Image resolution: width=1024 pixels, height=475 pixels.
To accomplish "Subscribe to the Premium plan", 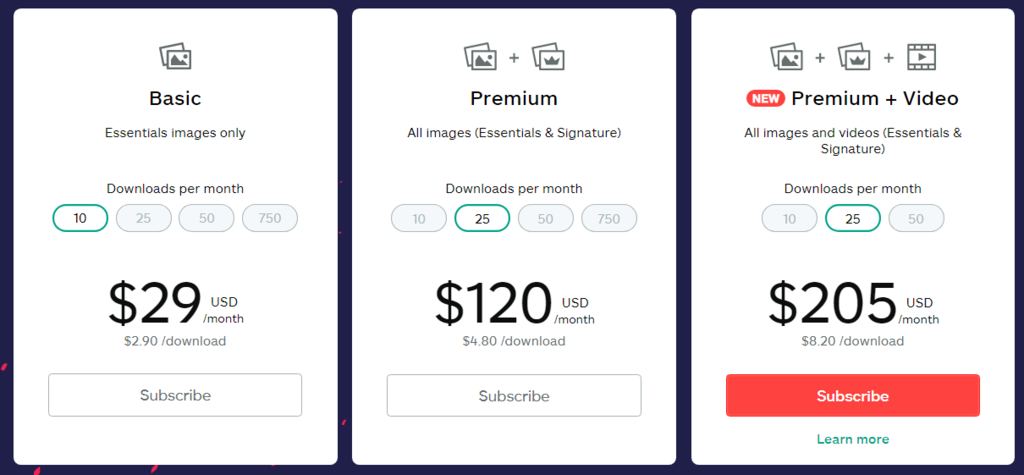I will tap(514, 395).
